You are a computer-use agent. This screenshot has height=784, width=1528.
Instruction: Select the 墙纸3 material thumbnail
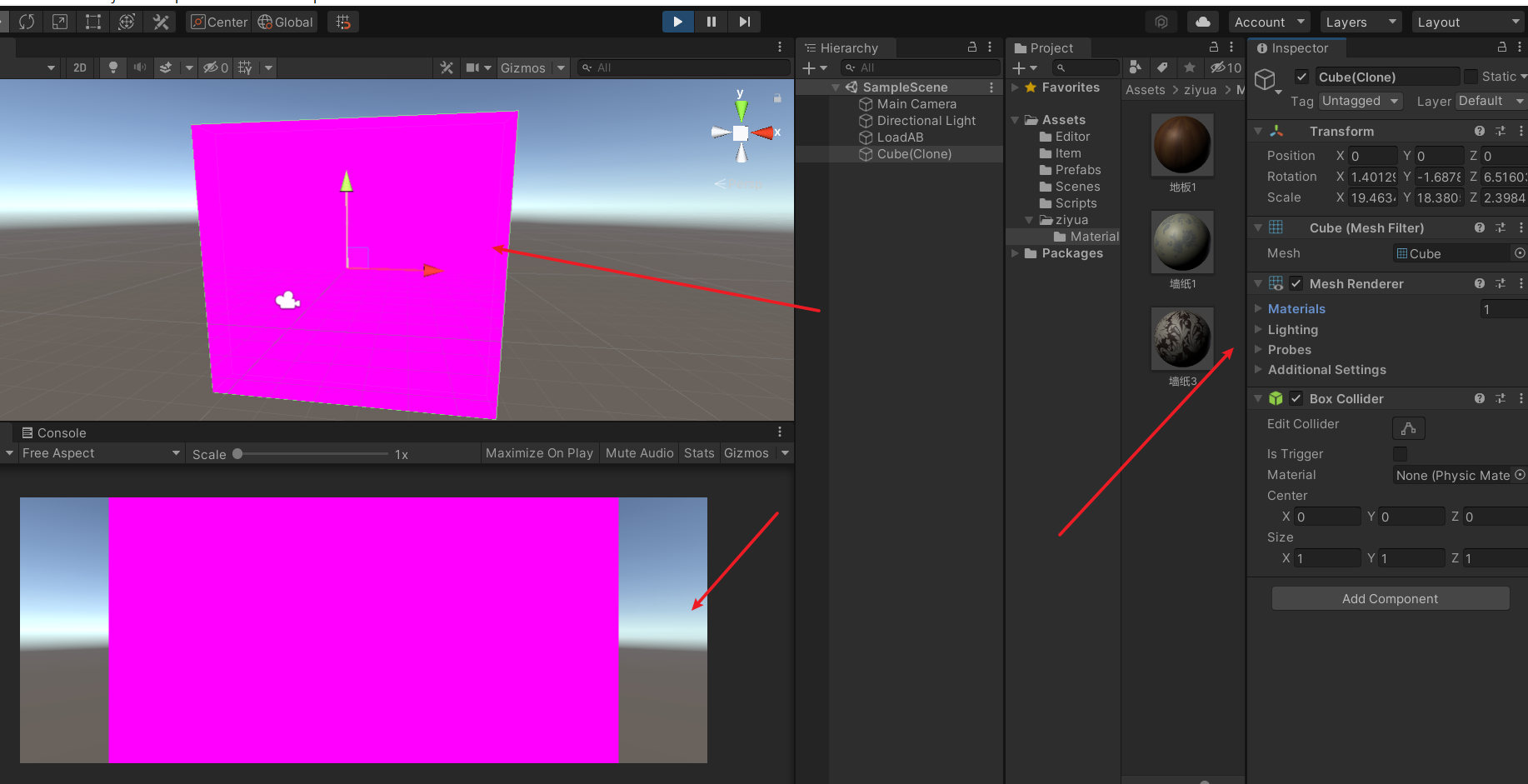click(x=1182, y=338)
